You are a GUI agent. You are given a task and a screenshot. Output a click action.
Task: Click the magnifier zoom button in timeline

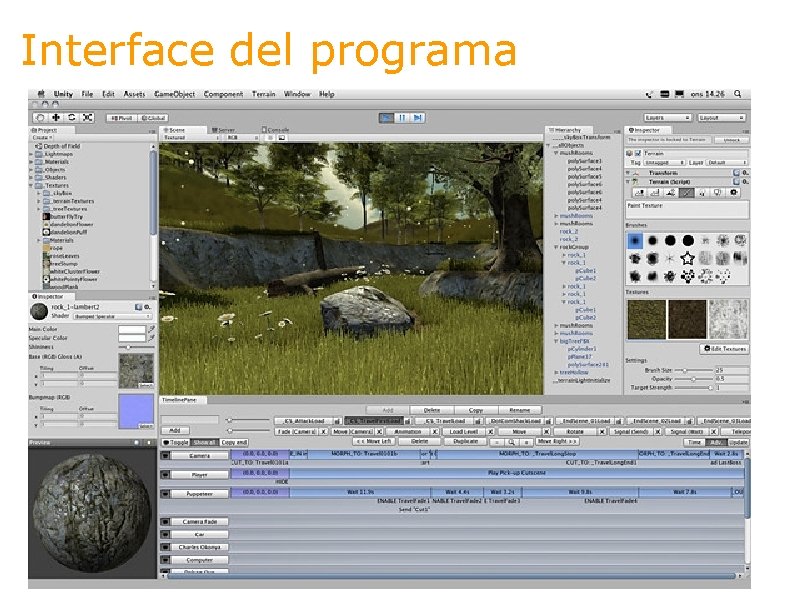click(x=512, y=442)
